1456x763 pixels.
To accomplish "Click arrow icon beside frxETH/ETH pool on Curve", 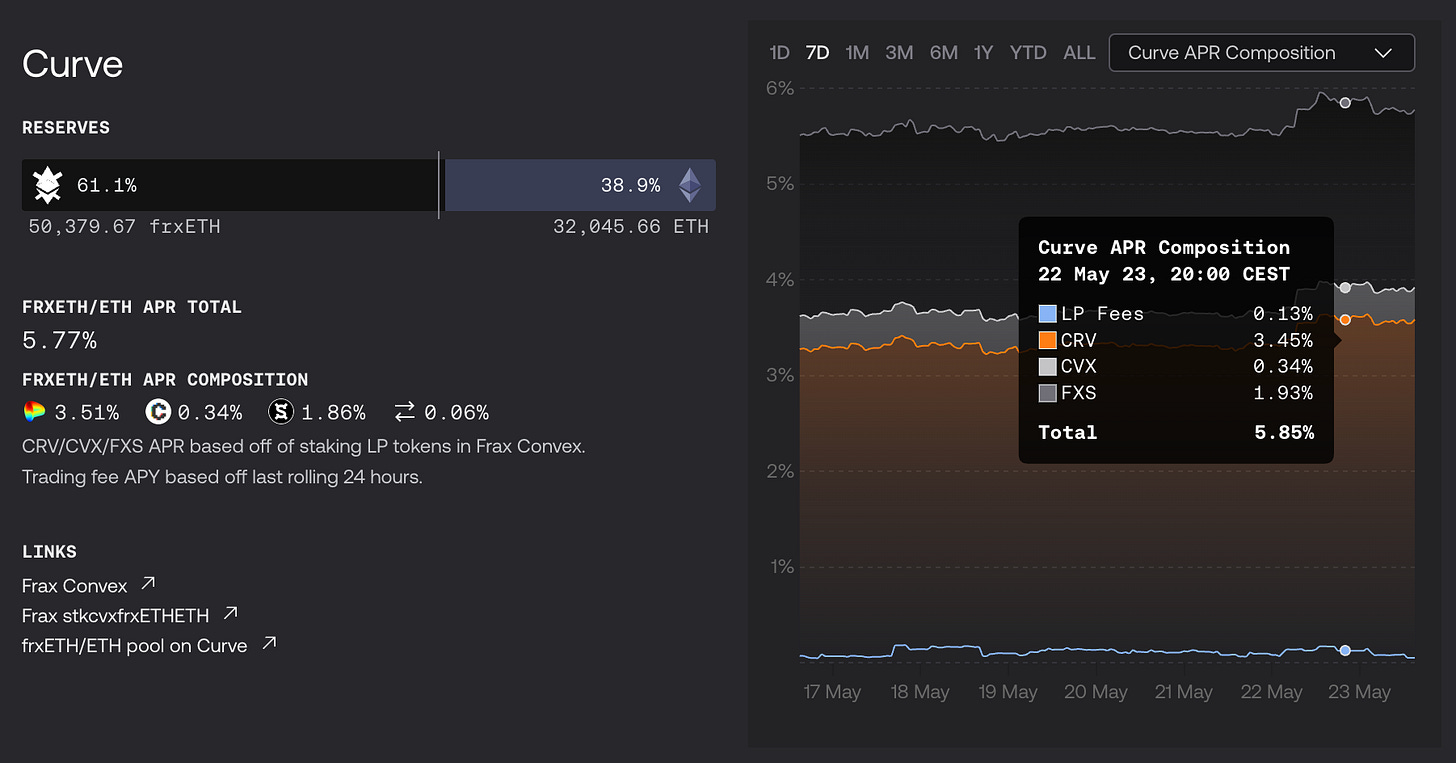I will [x=268, y=643].
